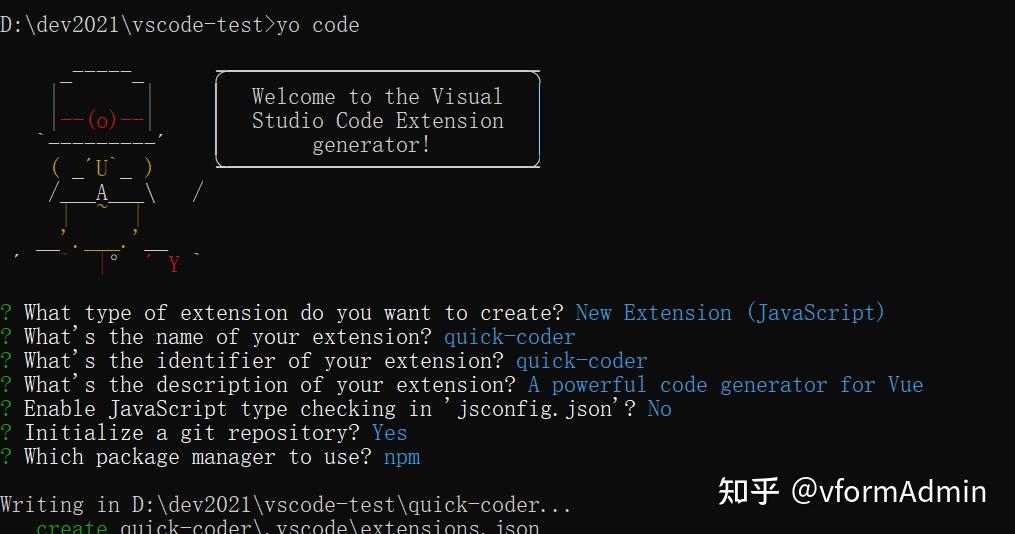Click the green question mark before 'Which package manager'
The height and width of the screenshot is (534, 1015).
tap(6, 457)
